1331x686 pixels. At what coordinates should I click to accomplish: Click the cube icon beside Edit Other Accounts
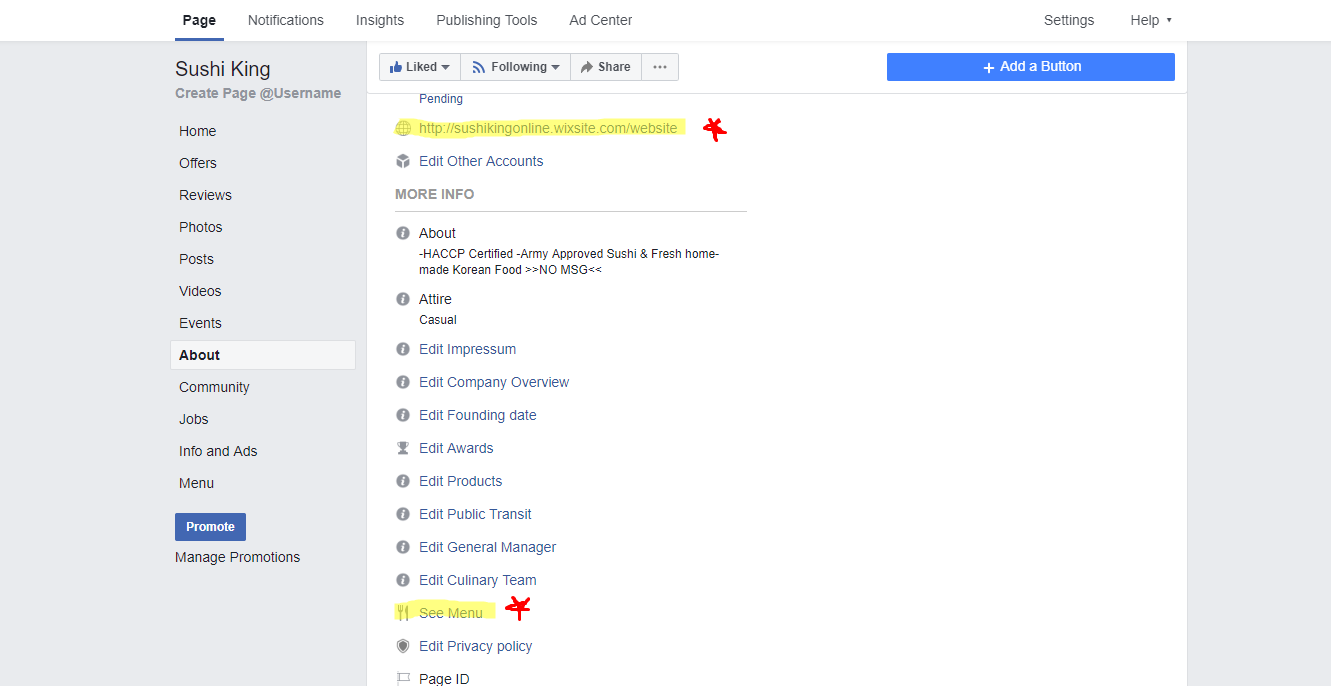pos(403,161)
